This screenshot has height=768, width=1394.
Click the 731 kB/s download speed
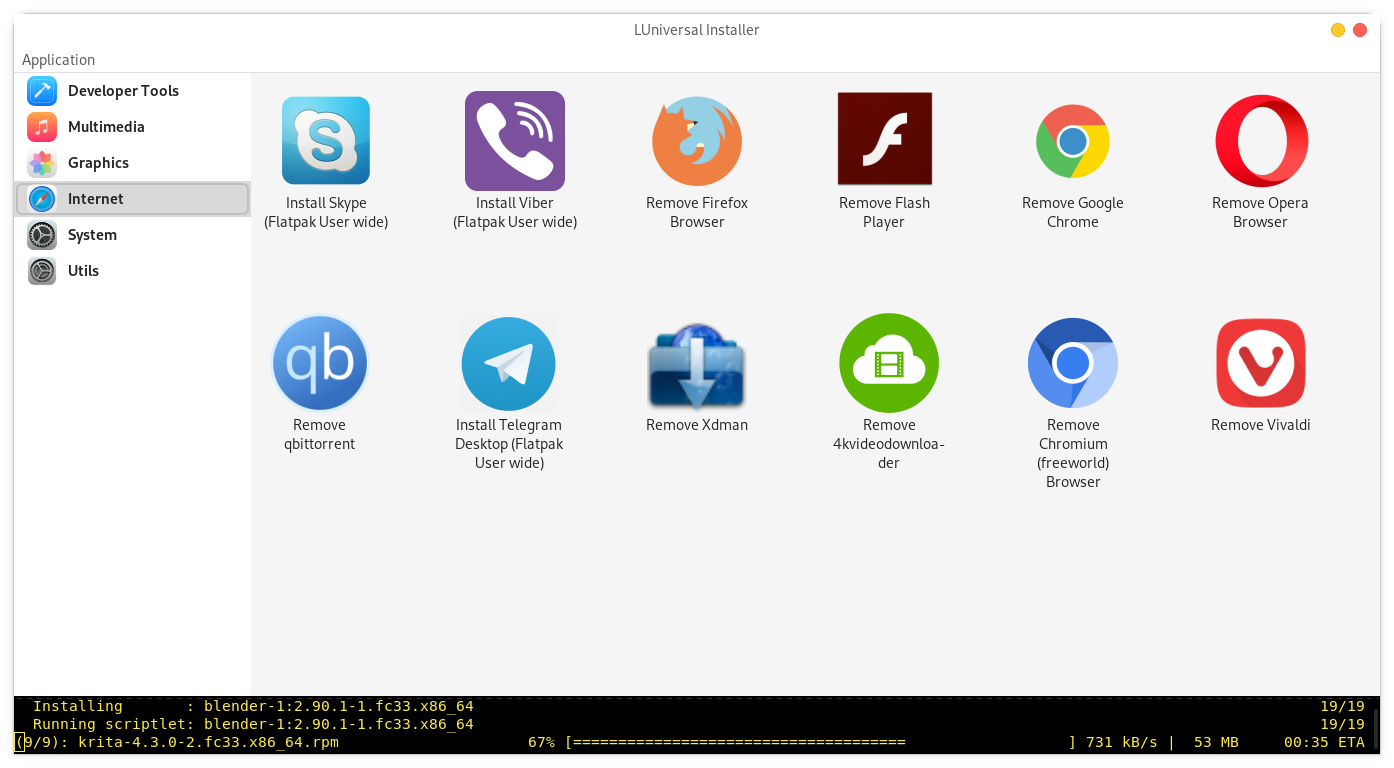click(1121, 742)
